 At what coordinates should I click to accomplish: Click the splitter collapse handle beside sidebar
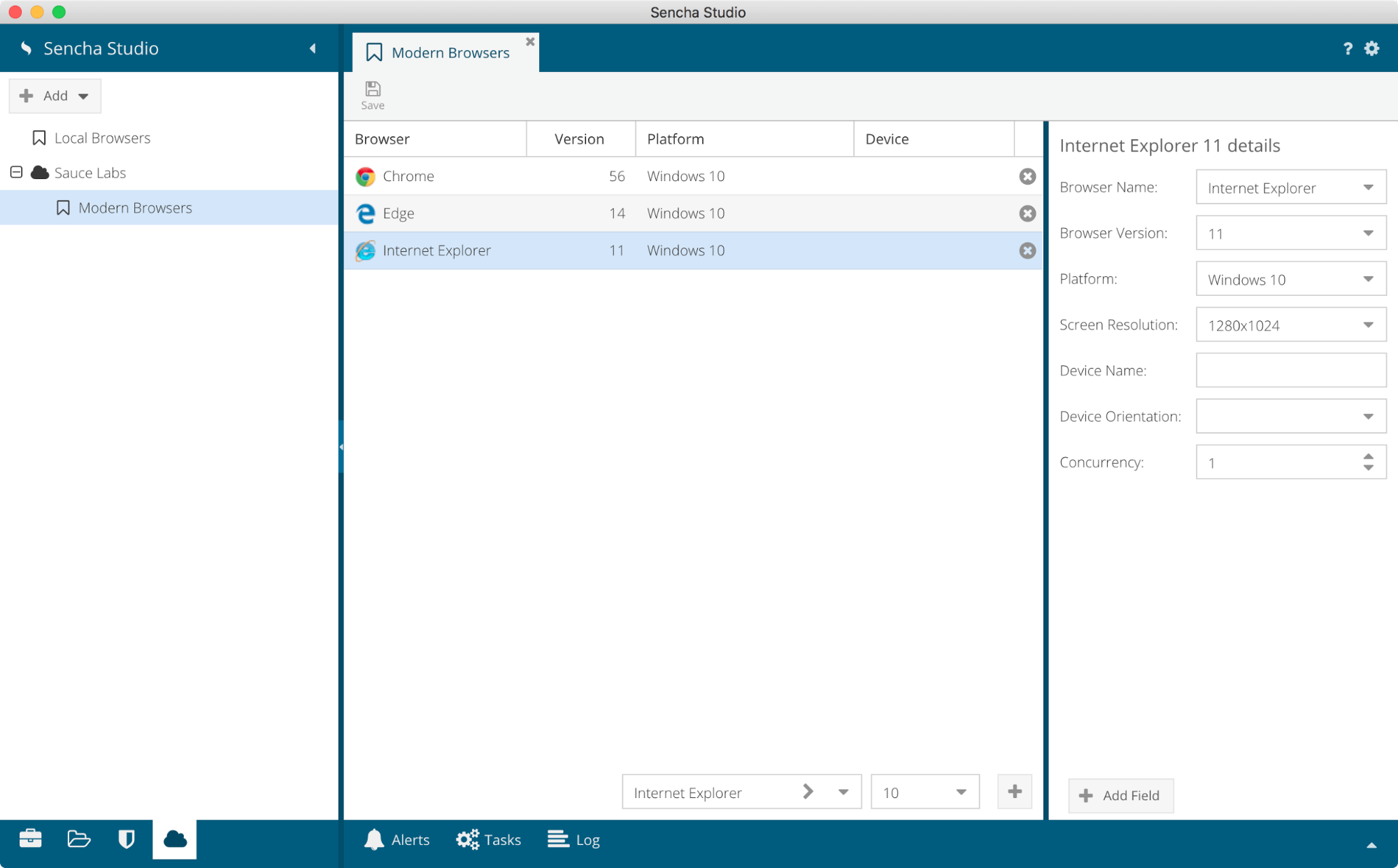(x=341, y=446)
